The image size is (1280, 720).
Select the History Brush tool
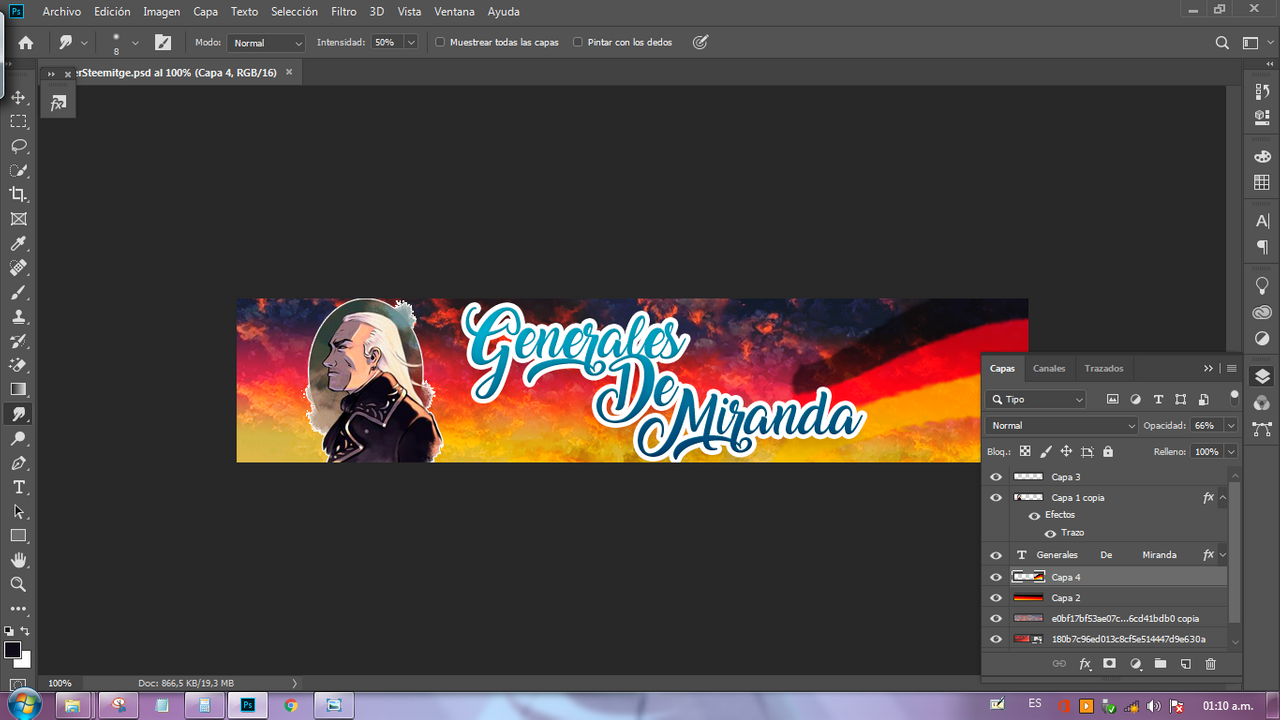18,341
